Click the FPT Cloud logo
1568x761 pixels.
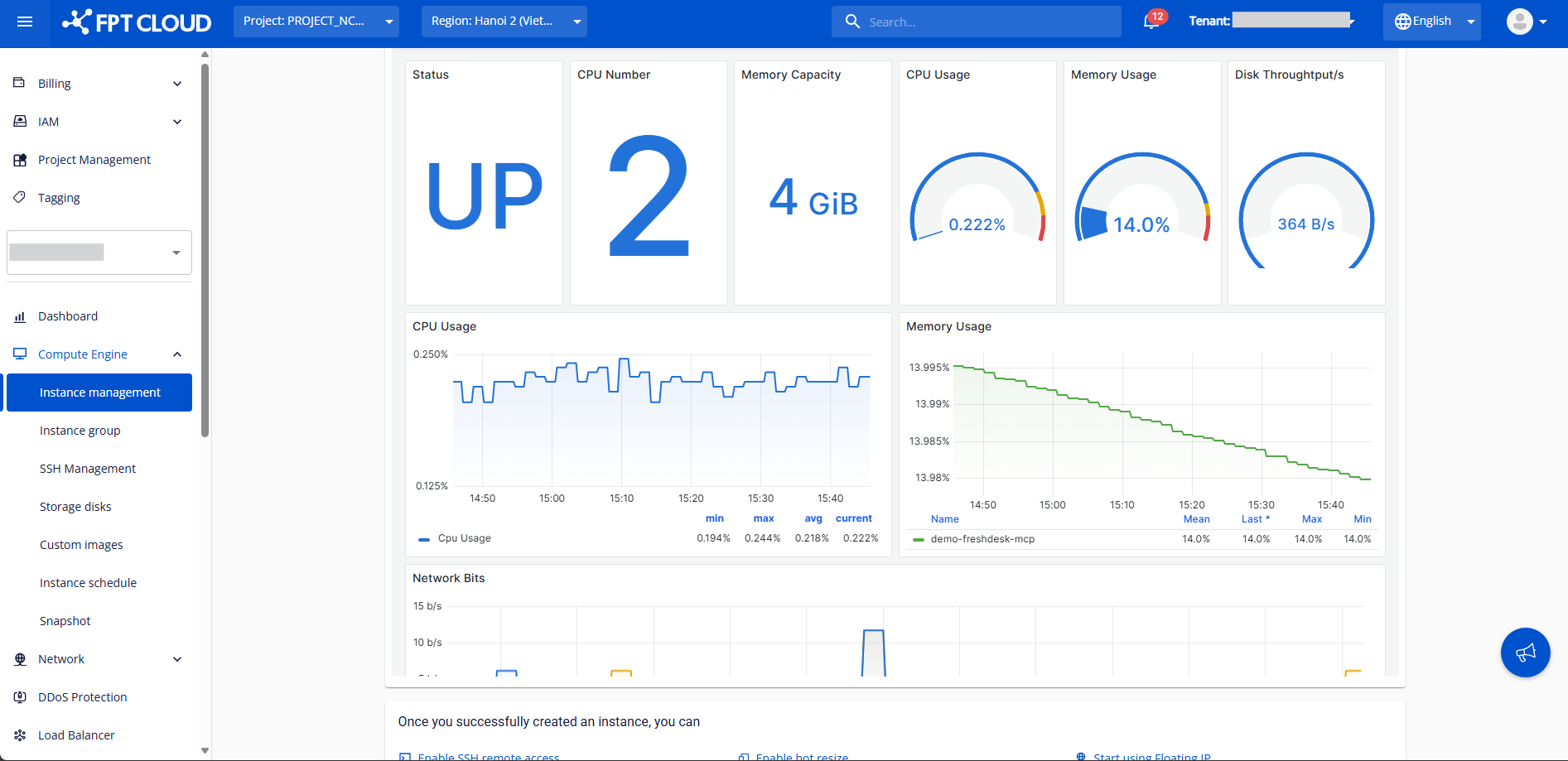(138, 22)
